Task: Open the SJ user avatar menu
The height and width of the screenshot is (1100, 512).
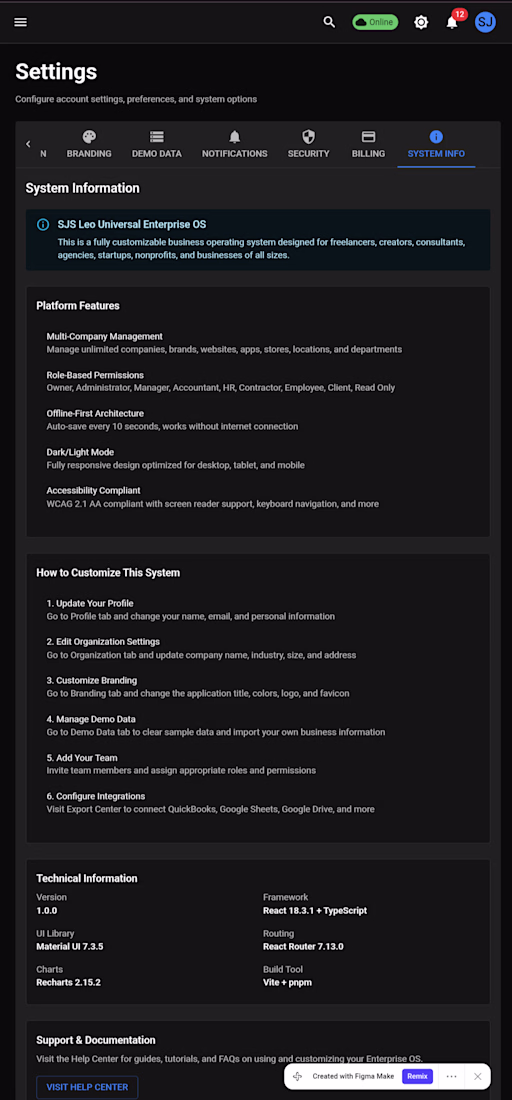Action: point(485,22)
